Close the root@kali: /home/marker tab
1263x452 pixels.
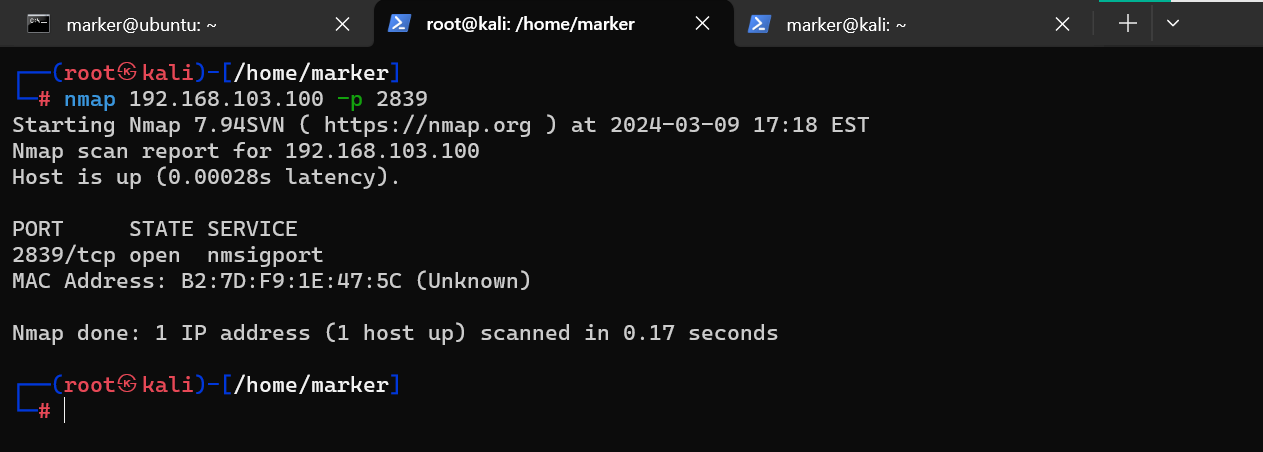coord(702,24)
